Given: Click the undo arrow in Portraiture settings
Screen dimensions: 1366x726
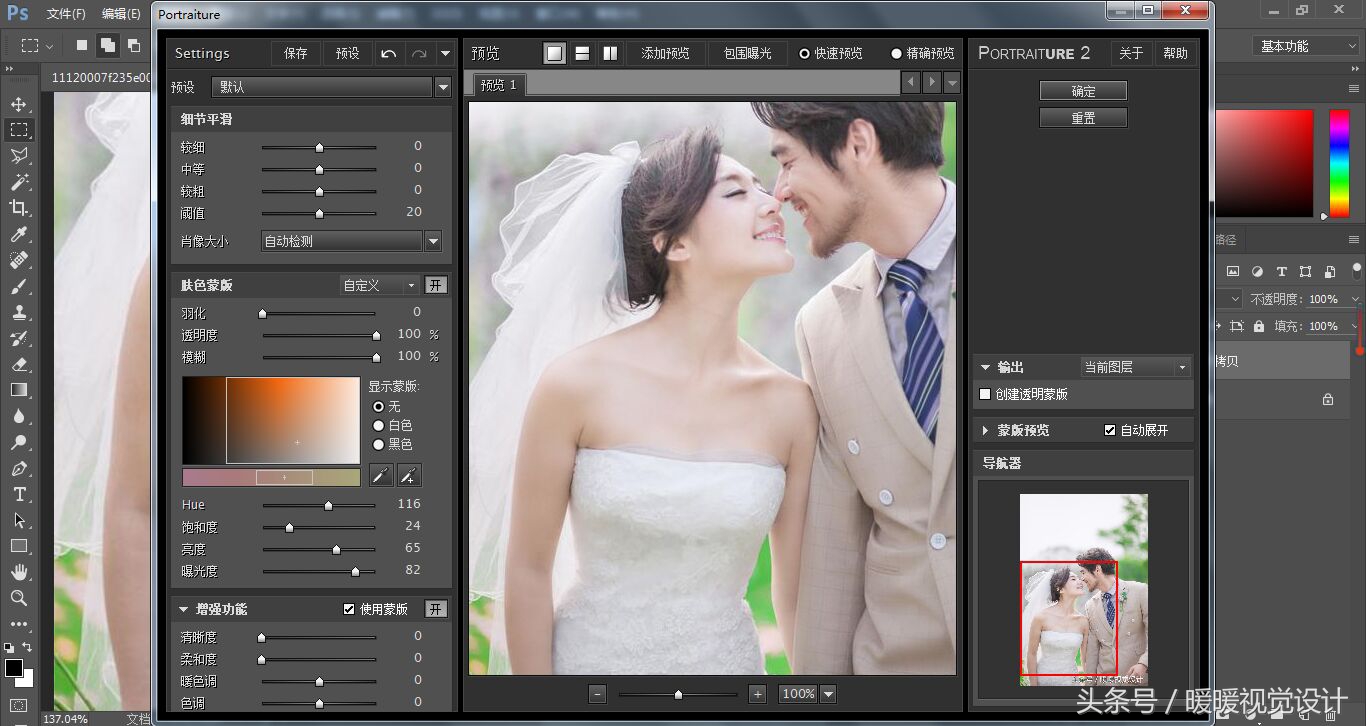Looking at the screenshot, I should (389, 54).
